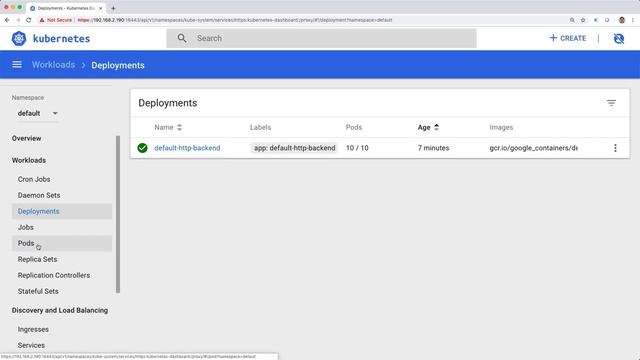The image size is (640, 360).
Task: Click the browser address bar URL
Action: [235, 20]
